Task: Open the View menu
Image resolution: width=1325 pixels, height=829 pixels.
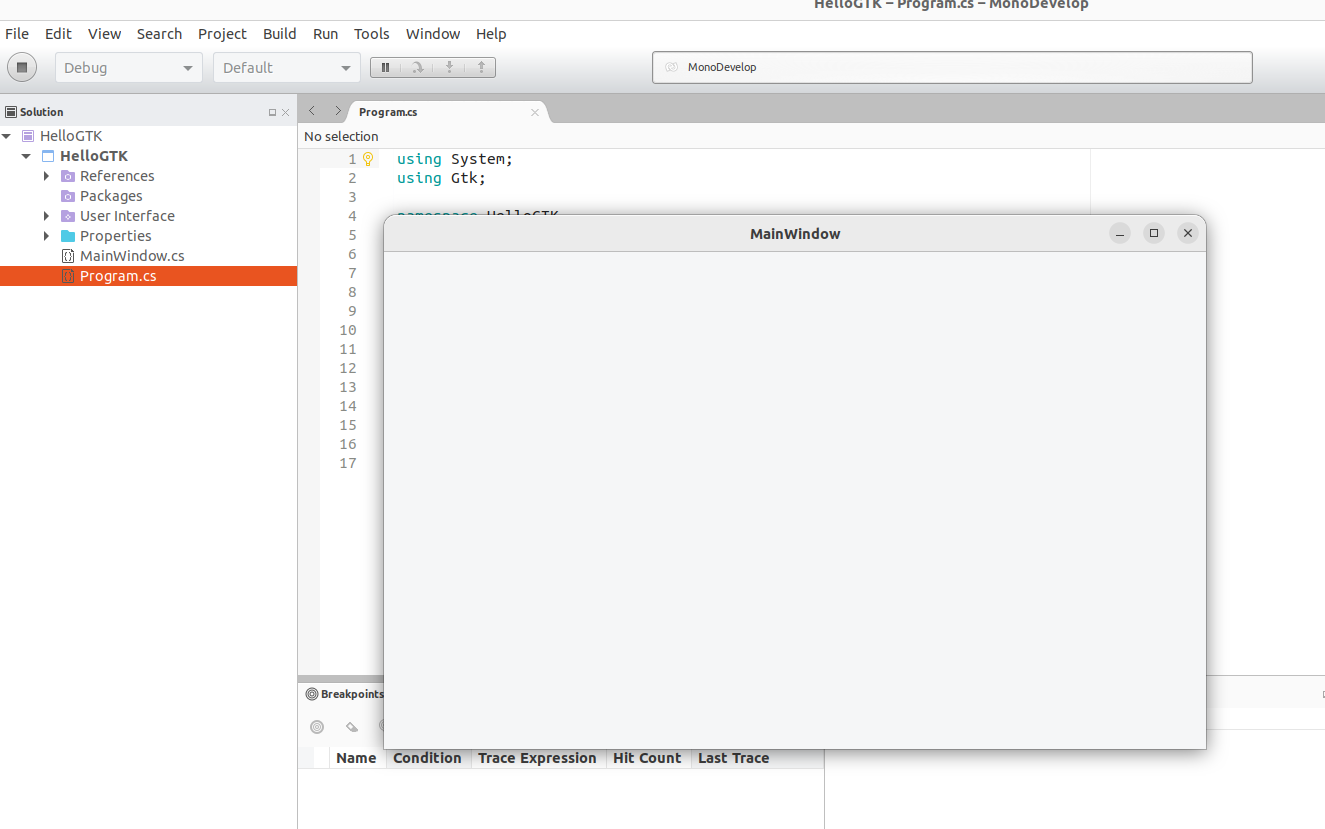Action: pyautogui.click(x=104, y=34)
